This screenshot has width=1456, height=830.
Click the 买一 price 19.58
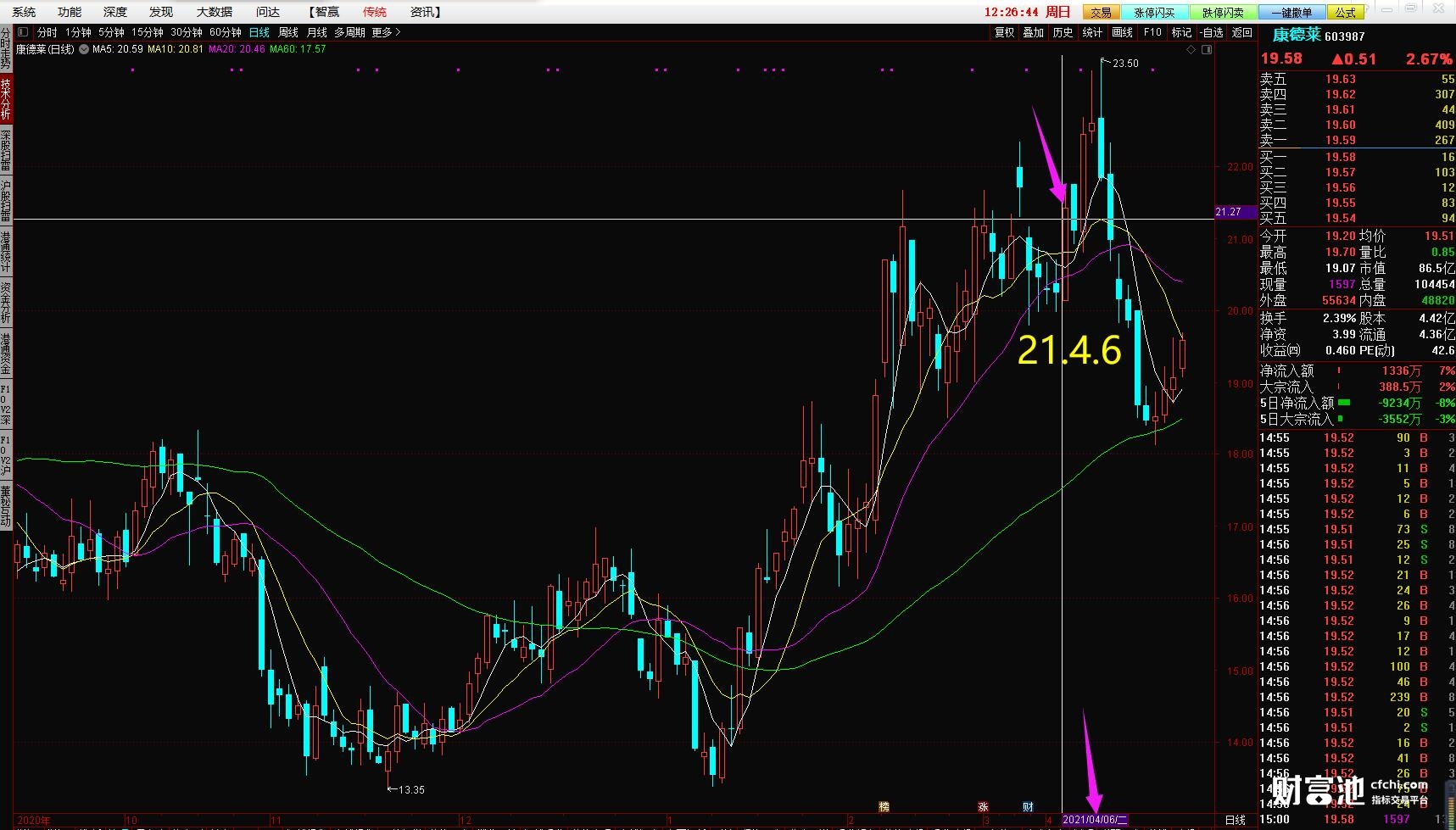click(1341, 157)
